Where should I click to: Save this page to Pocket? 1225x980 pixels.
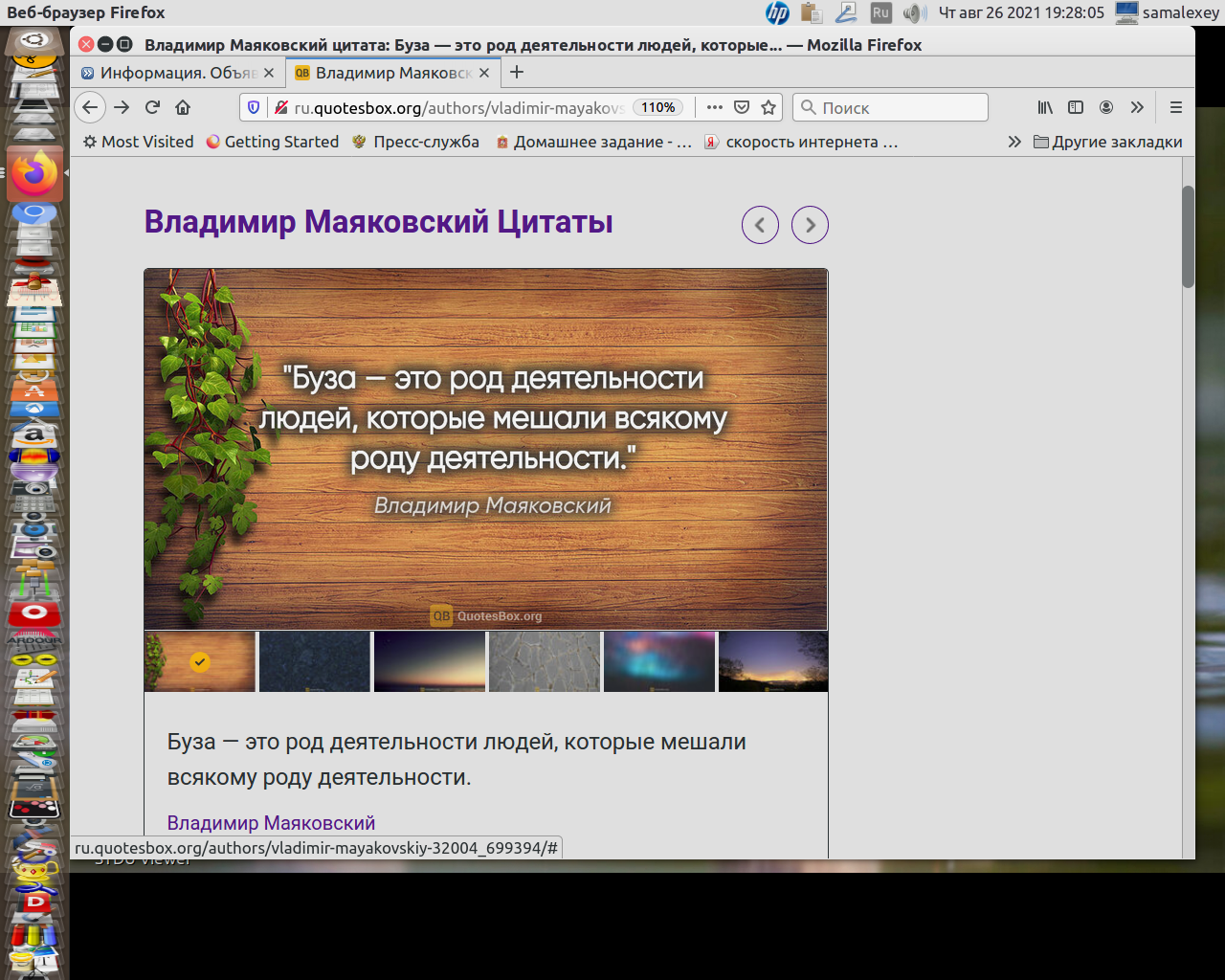742,107
